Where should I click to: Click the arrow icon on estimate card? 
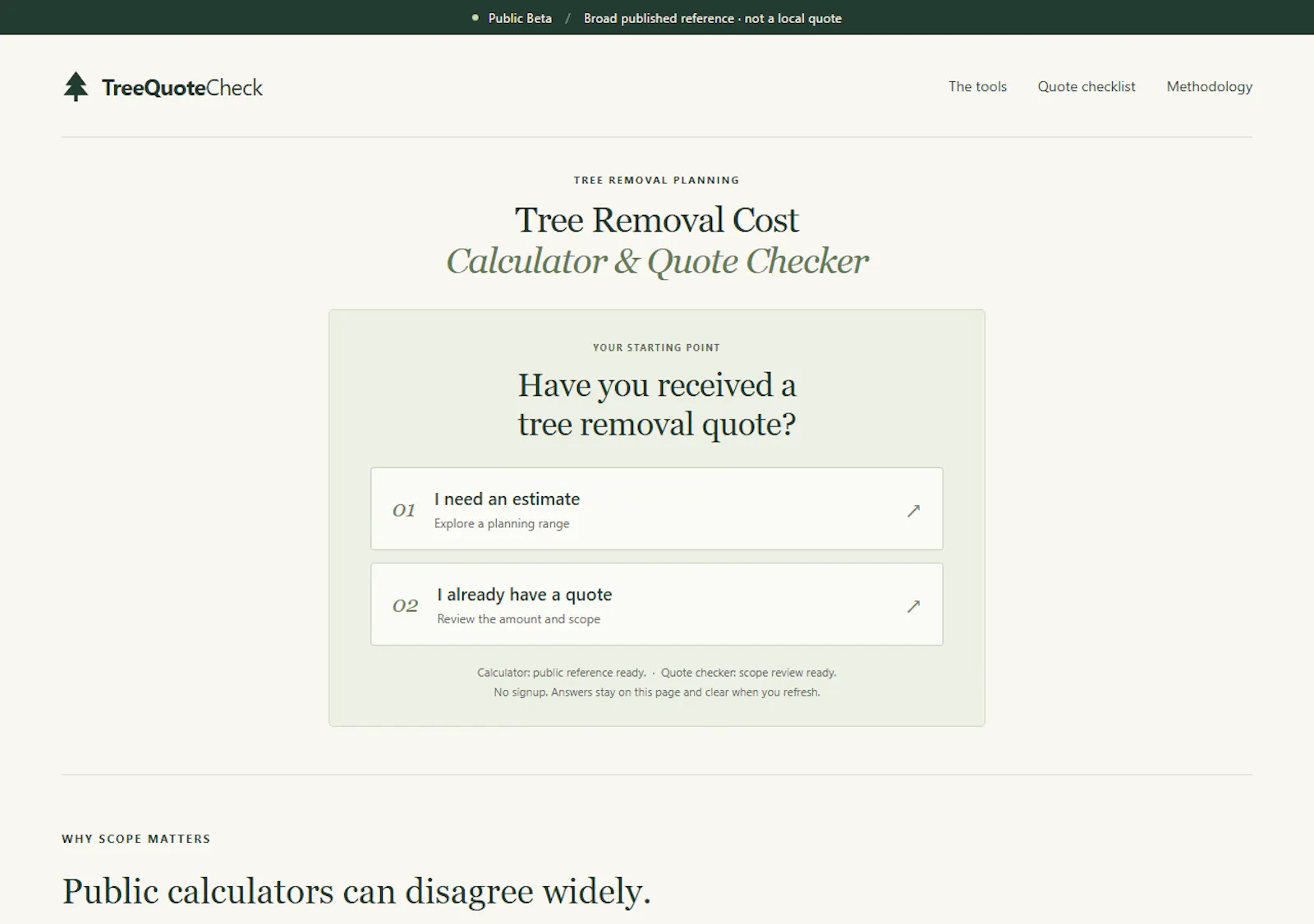coord(913,511)
